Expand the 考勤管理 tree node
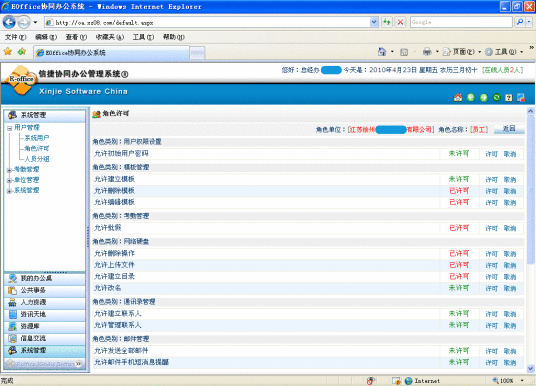Viewport: 536px width, 386px height. click(x=9, y=170)
